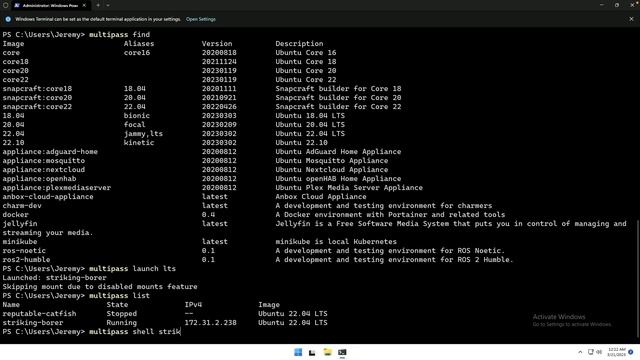The image size is (640, 360).
Task: Select the Administrator: Windows PowerShell tab
Action: point(50,5)
